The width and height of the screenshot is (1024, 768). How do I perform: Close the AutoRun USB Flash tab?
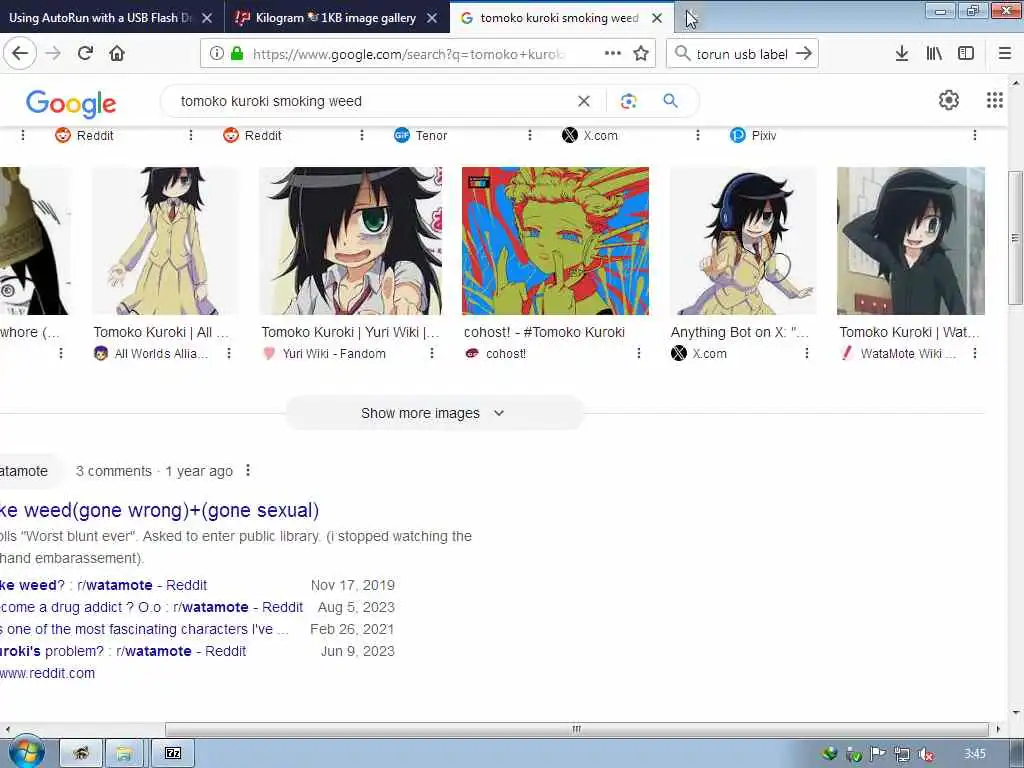click(x=207, y=18)
